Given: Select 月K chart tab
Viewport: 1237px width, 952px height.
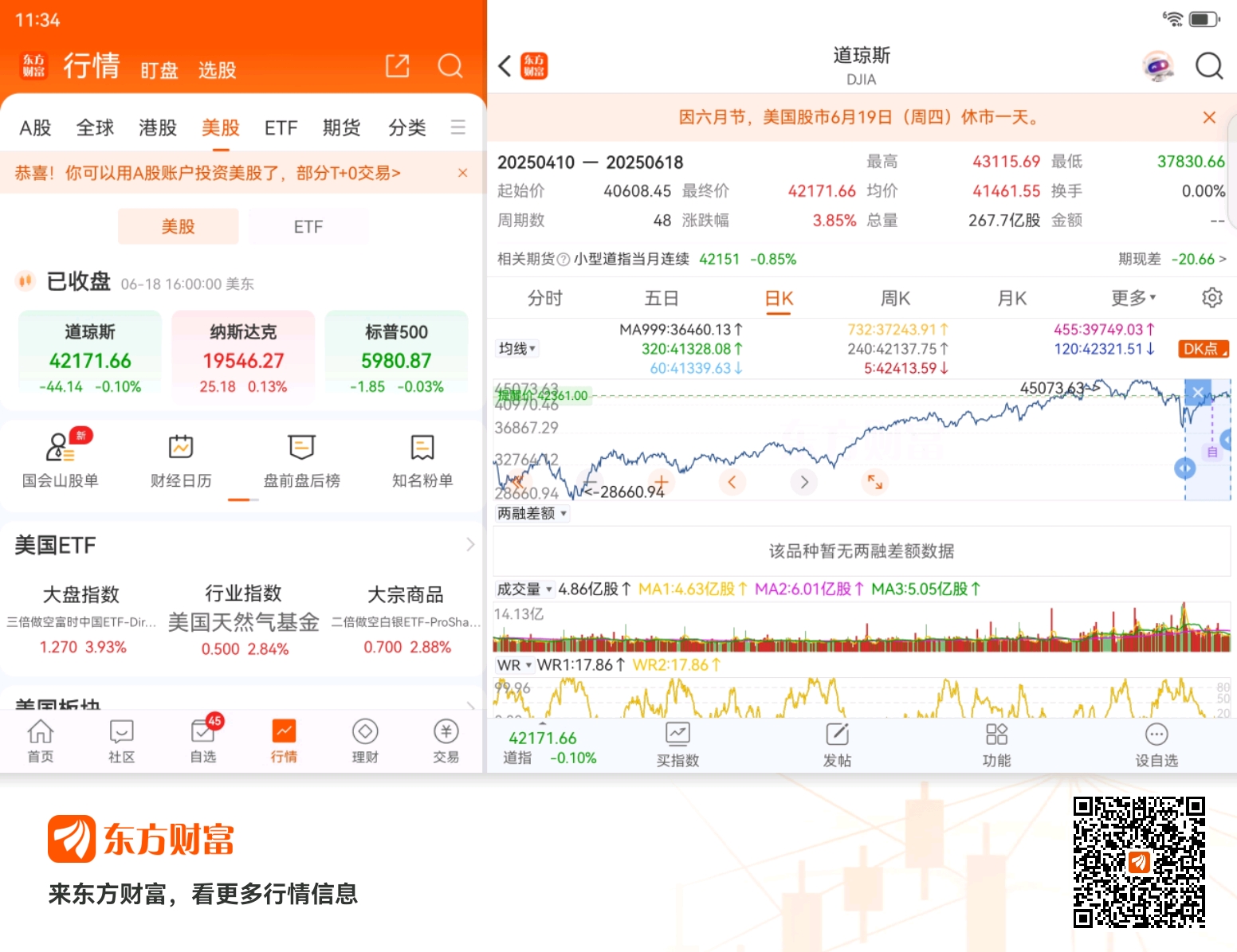Looking at the screenshot, I should tap(1012, 298).
